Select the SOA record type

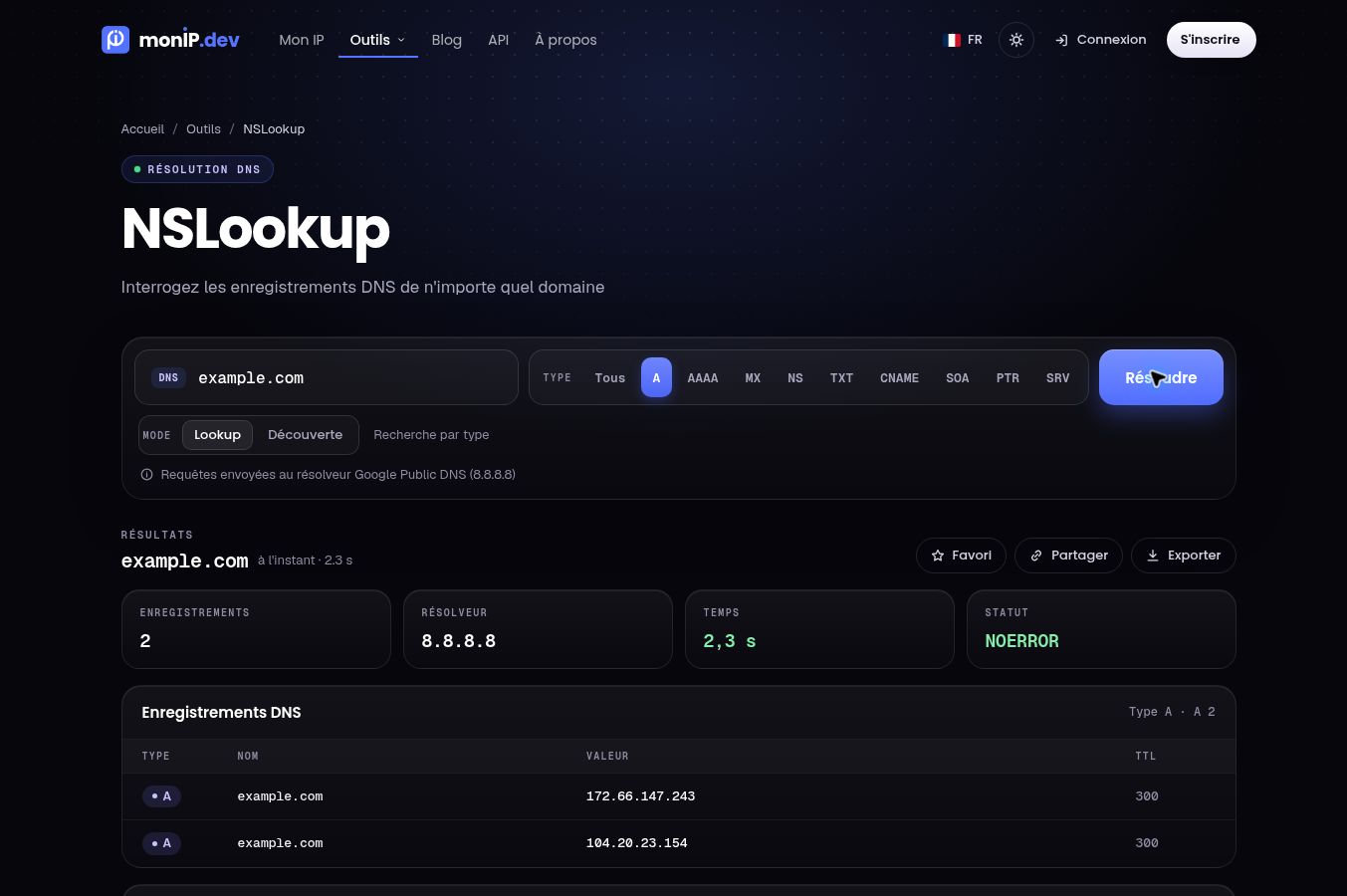(957, 378)
